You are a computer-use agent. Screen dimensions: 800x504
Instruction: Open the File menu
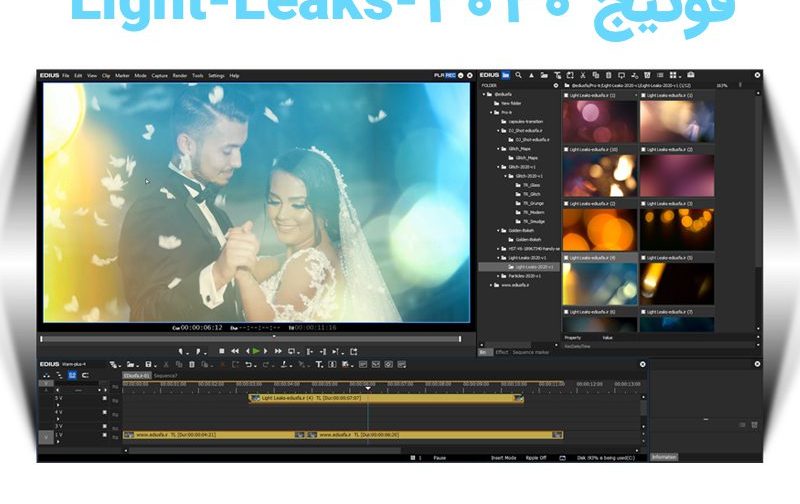click(x=66, y=75)
